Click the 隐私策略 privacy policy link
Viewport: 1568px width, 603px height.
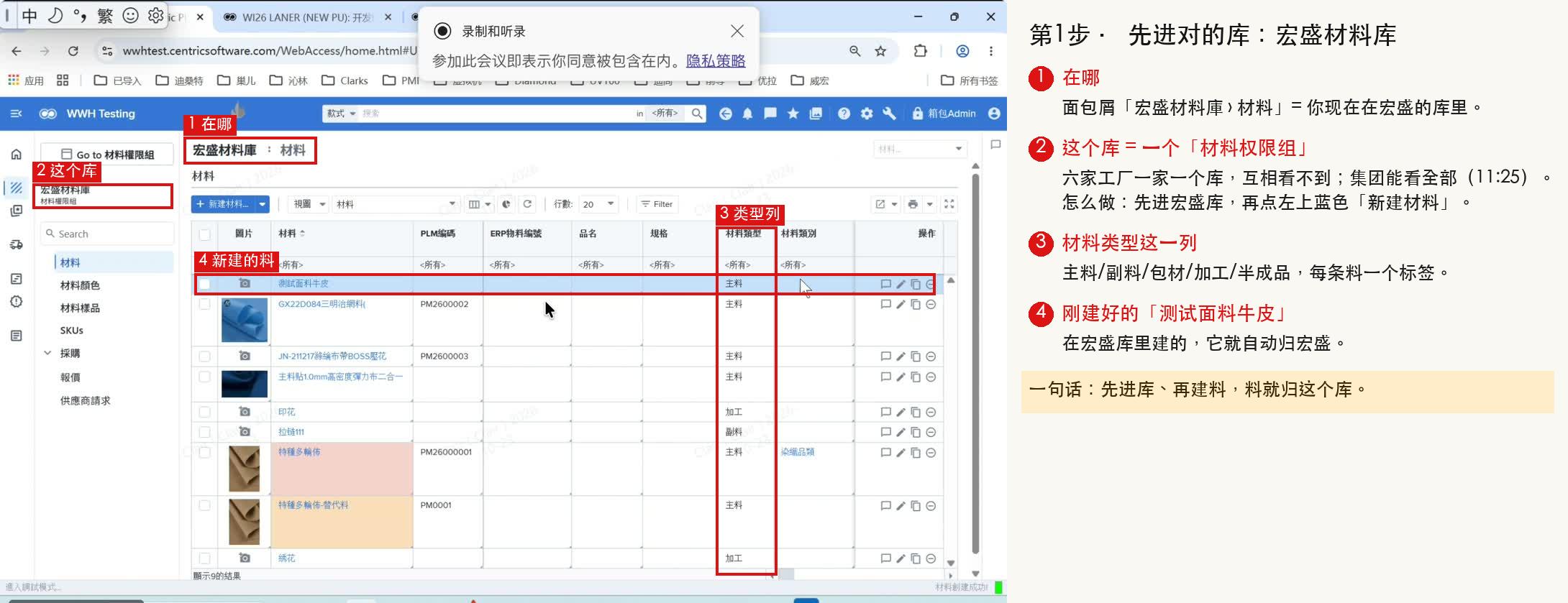click(716, 61)
